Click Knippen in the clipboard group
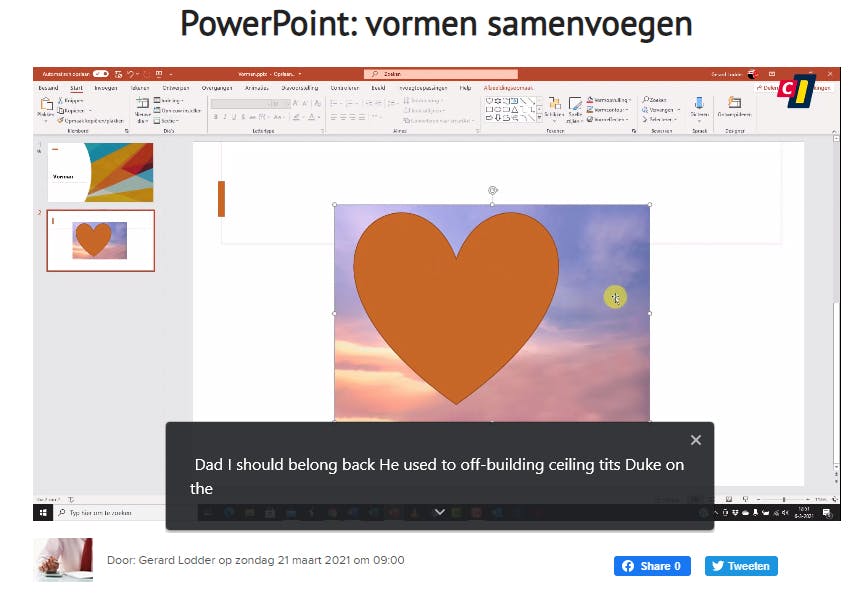This screenshot has height=598, width=860. tap(71, 101)
